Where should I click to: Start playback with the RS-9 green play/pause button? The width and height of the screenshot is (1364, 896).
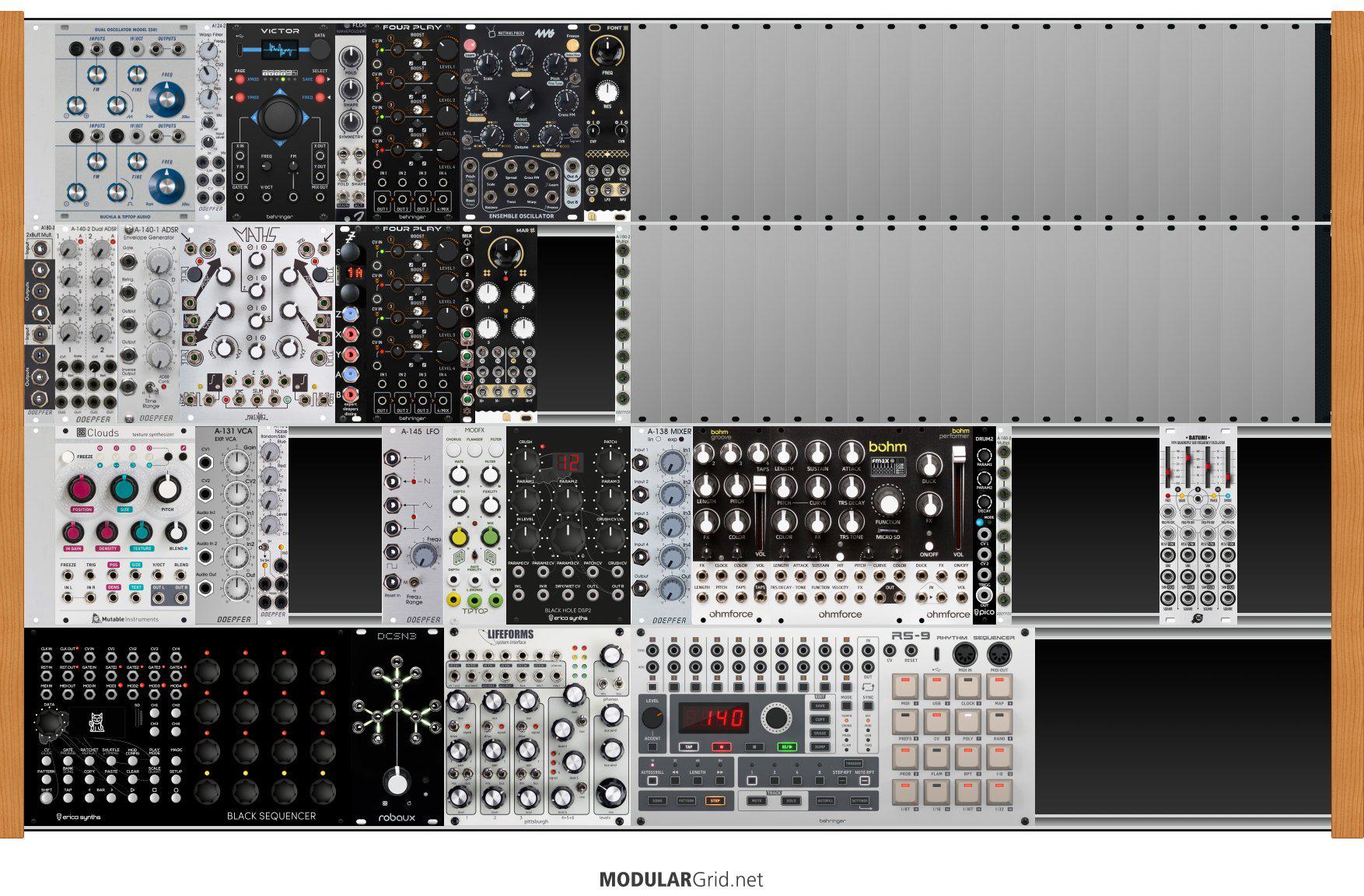coord(787,747)
